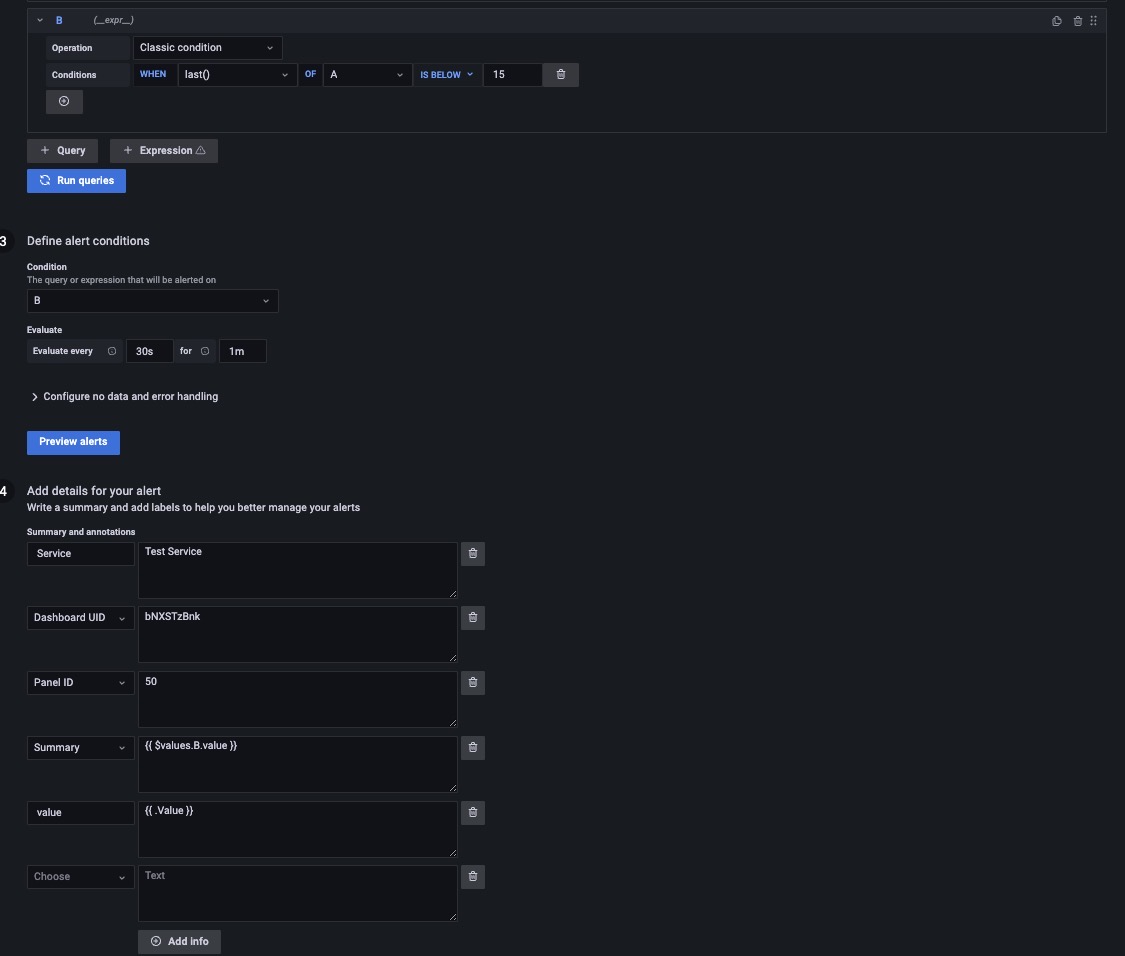The width and height of the screenshot is (1125, 956).
Task: Click the Run queries button
Action: point(76,180)
